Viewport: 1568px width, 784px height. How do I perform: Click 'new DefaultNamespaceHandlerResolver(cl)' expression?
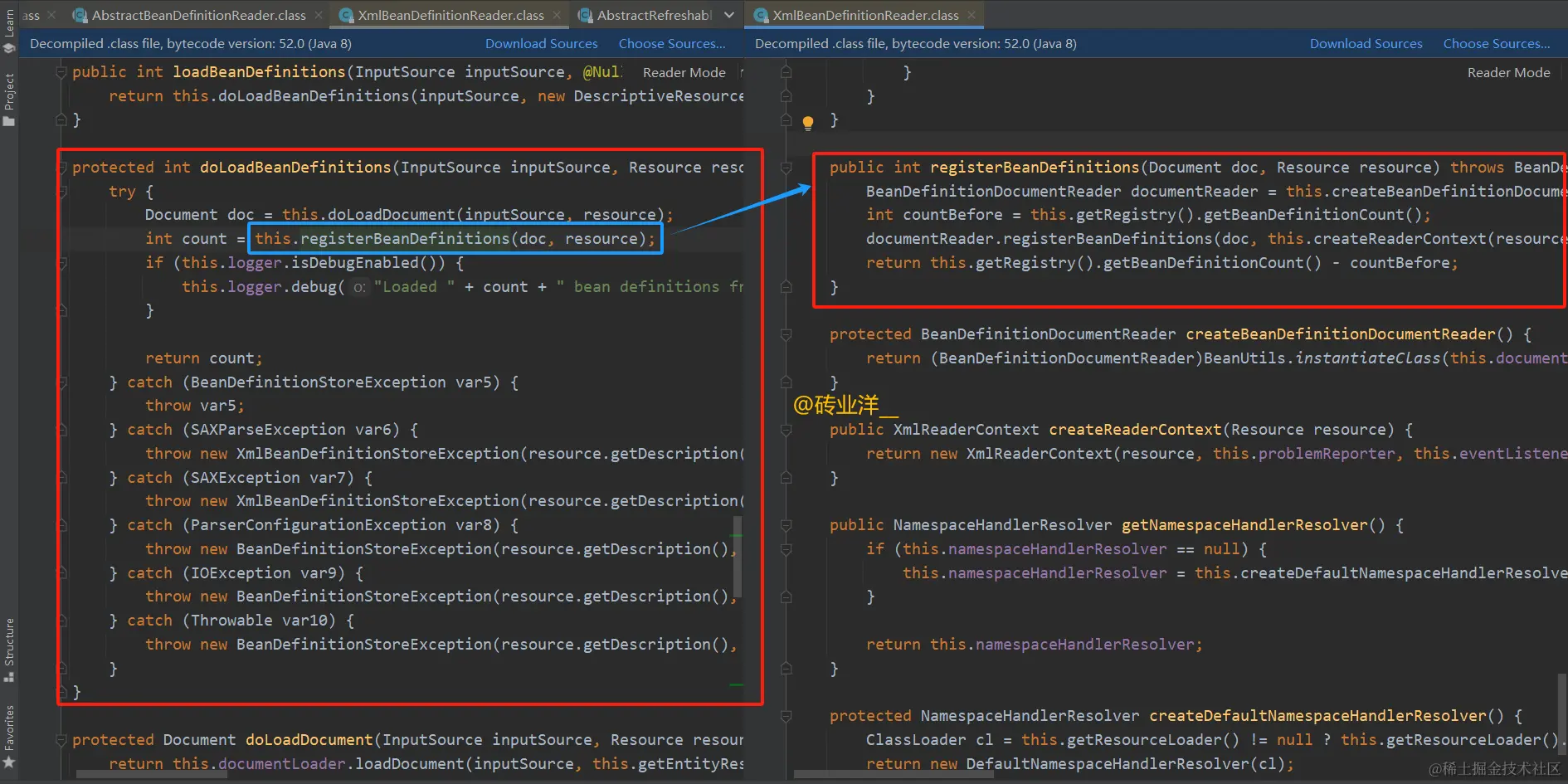(x=1107, y=764)
